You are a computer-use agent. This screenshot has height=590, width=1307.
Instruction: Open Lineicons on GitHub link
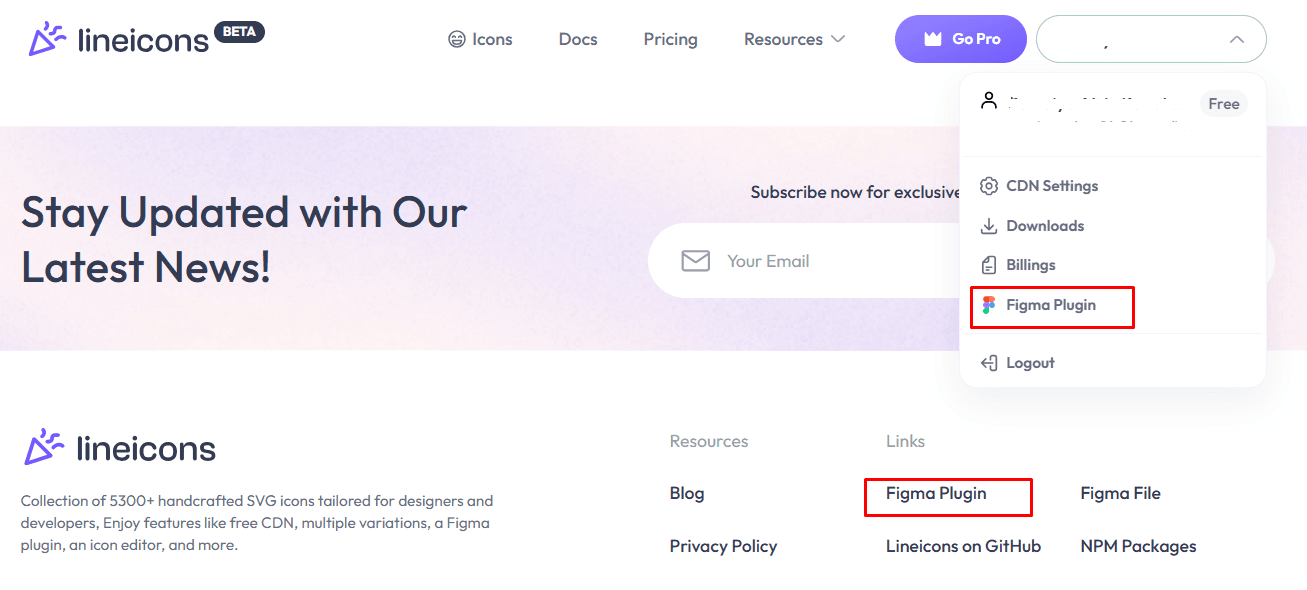(x=963, y=546)
